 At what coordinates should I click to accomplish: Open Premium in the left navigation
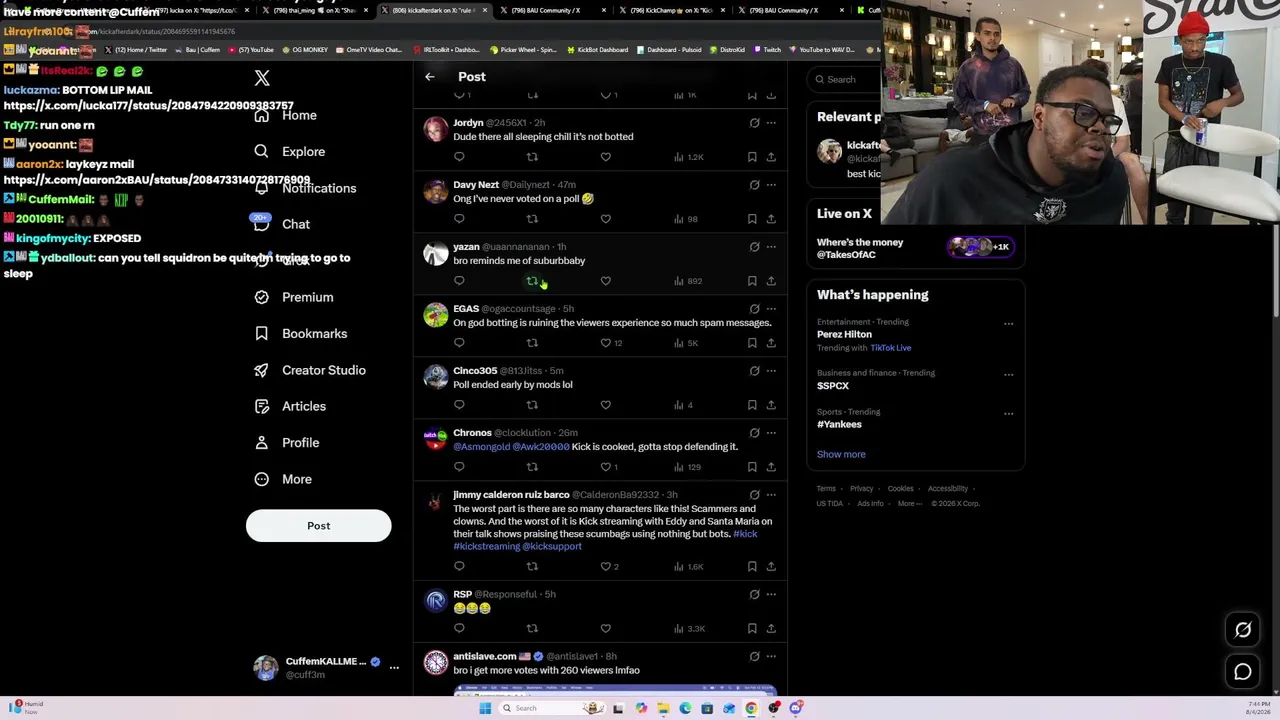(294, 297)
